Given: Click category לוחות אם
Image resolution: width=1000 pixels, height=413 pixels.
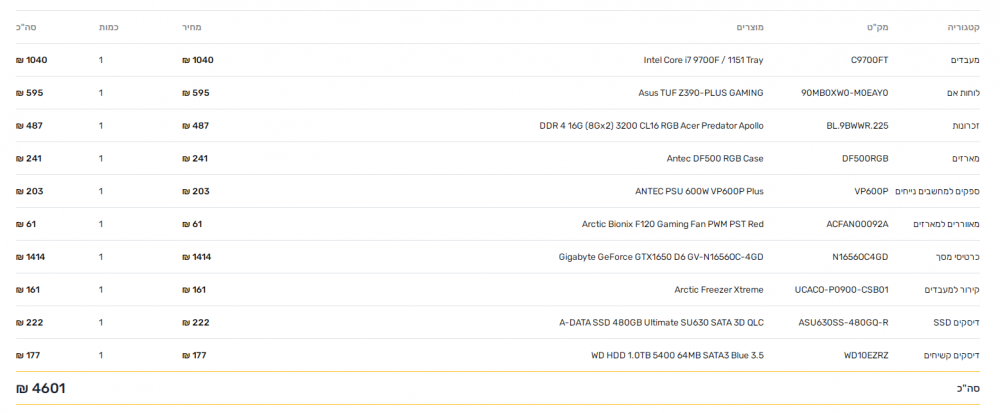Looking at the screenshot, I should pyautogui.click(x=964, y=93).
